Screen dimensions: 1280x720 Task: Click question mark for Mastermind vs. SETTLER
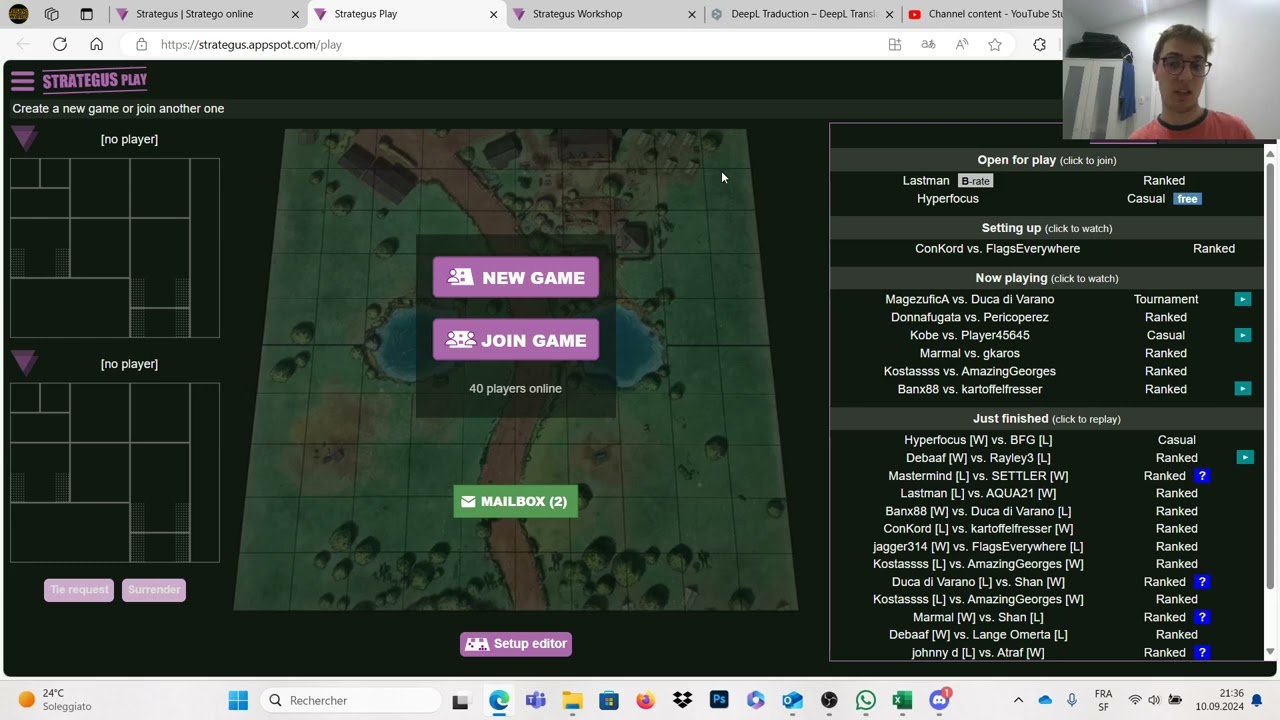(x=1202, y=476)
